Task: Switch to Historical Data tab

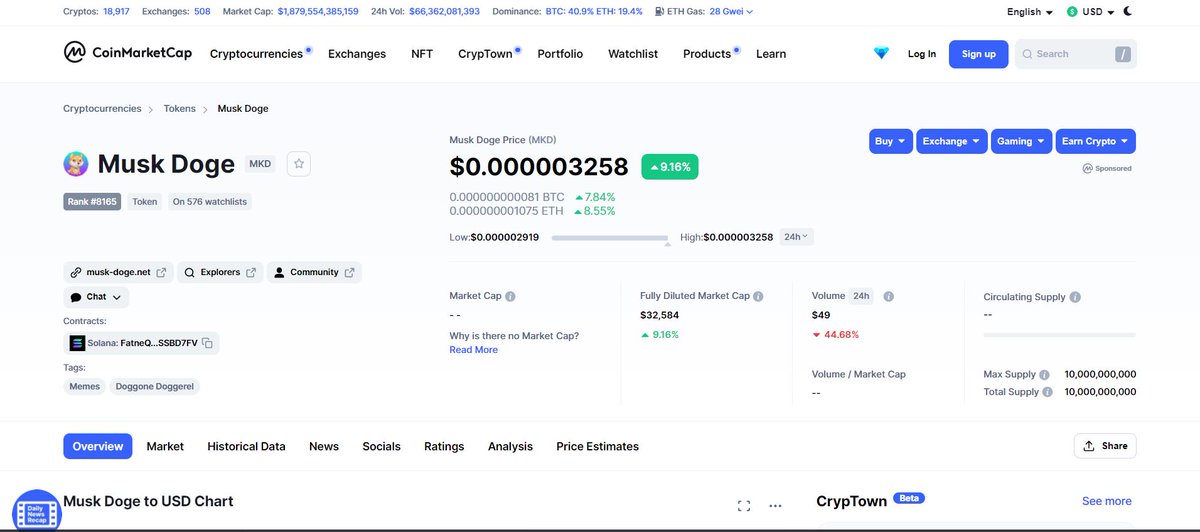Action: [246, 446]
